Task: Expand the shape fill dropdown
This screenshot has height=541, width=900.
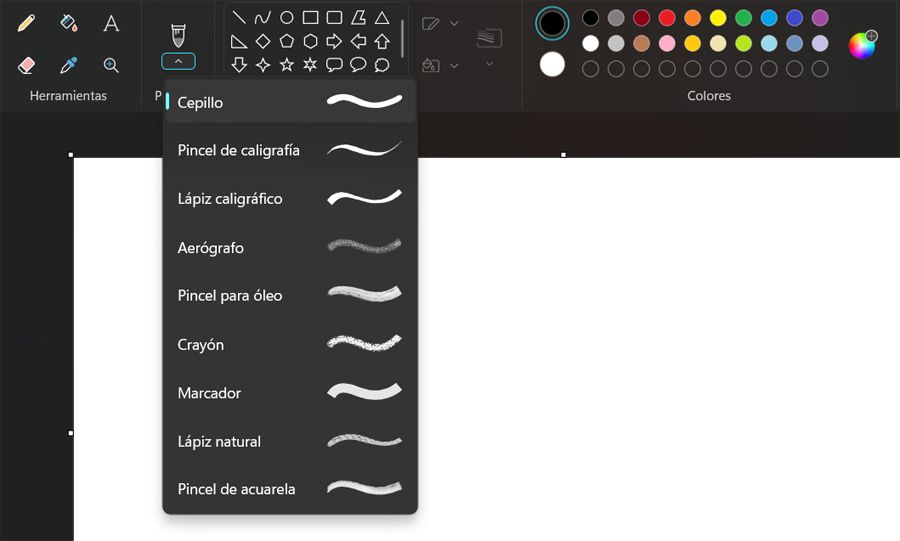Action: click(454, 65)
